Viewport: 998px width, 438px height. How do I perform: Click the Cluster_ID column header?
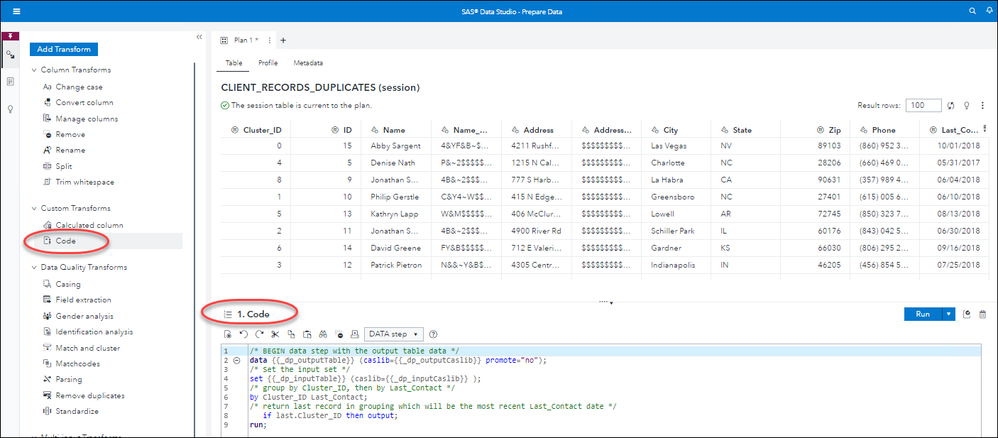point(263,130)
